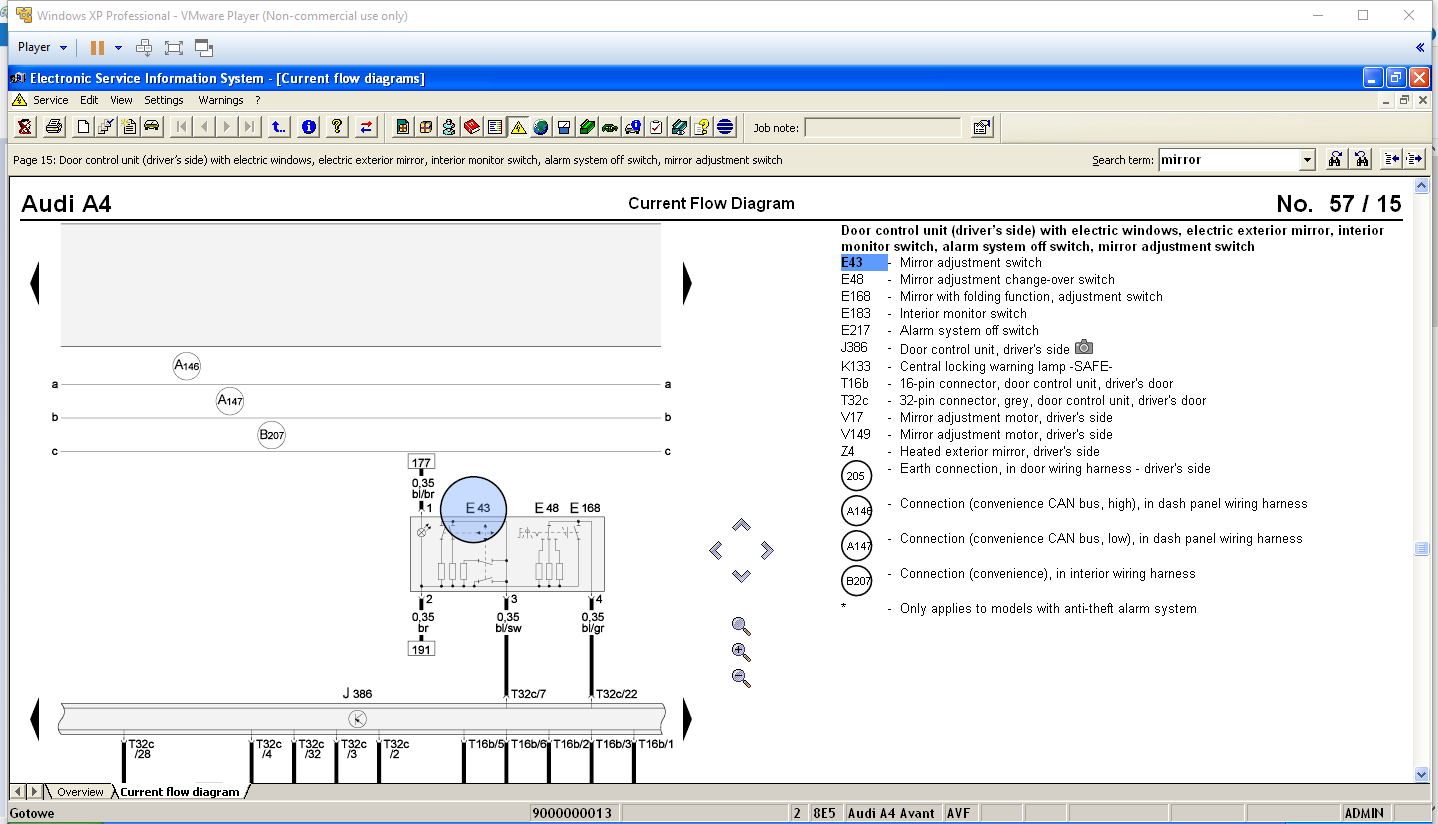Click the lined list document toolbar icon

(494, 127)
